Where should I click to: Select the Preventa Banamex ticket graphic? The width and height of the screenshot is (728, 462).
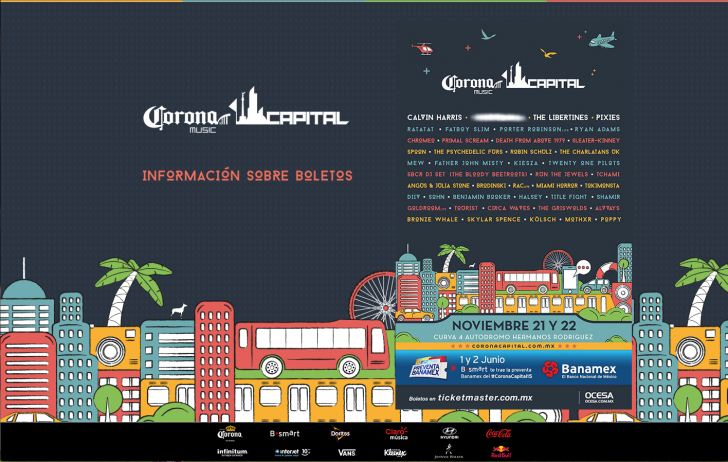point(429,369)
